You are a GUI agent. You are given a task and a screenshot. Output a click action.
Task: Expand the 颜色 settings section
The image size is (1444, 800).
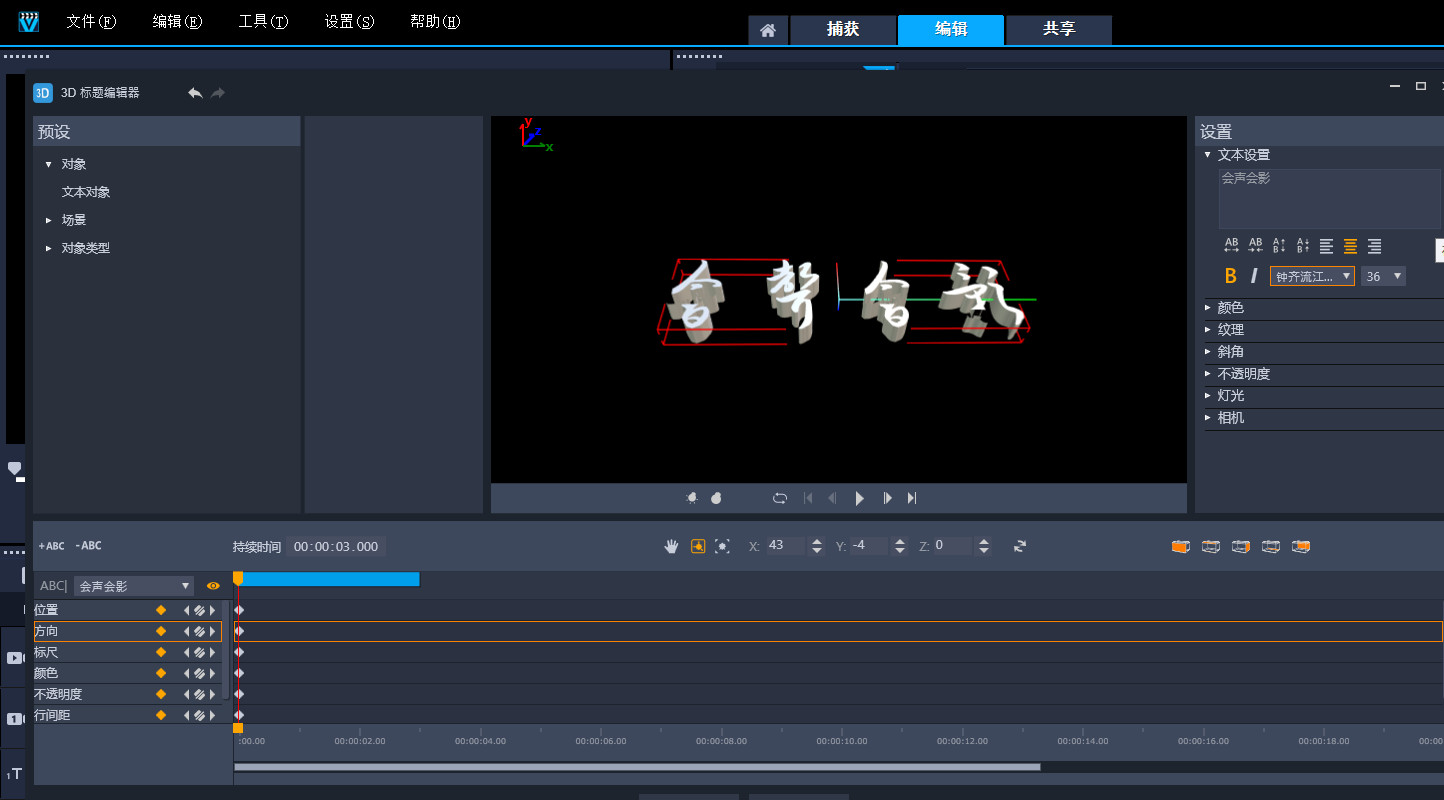pos(1208,308)
